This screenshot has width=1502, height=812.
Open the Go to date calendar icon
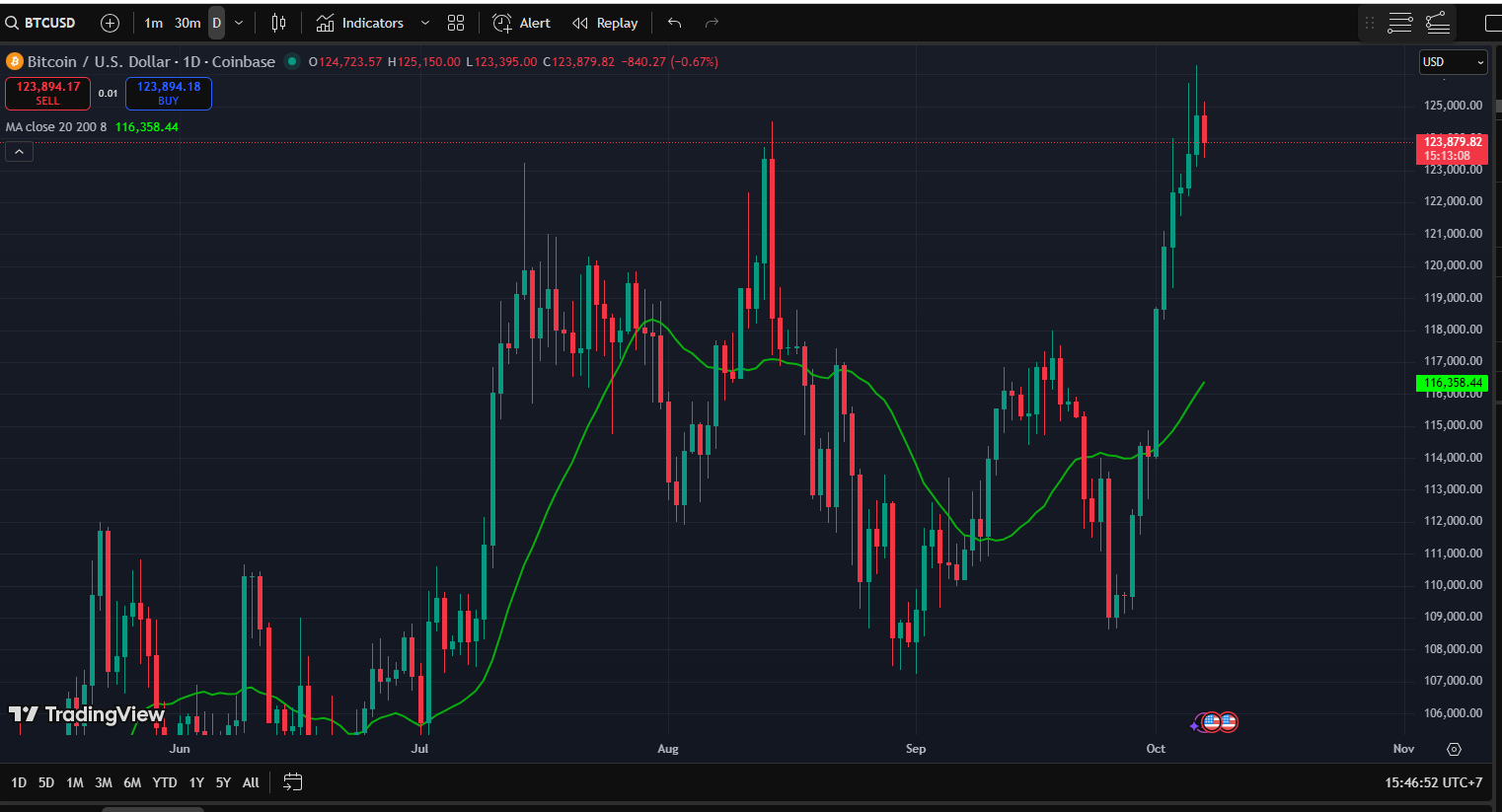tap(293, 782)
